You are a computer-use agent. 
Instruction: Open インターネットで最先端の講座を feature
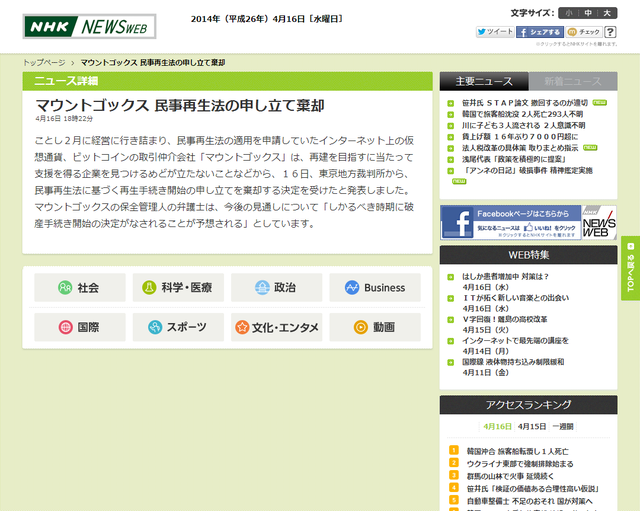[515, 340]
